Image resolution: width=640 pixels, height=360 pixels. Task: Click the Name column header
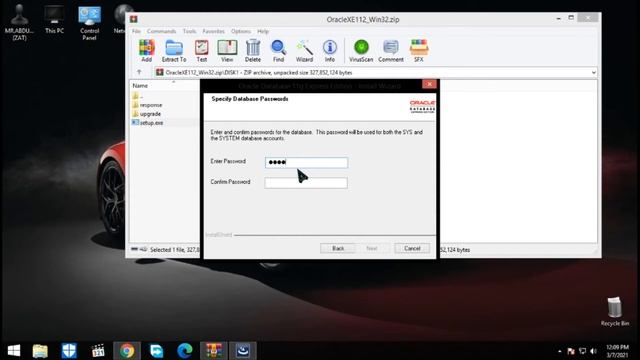(x=140, y=86)
